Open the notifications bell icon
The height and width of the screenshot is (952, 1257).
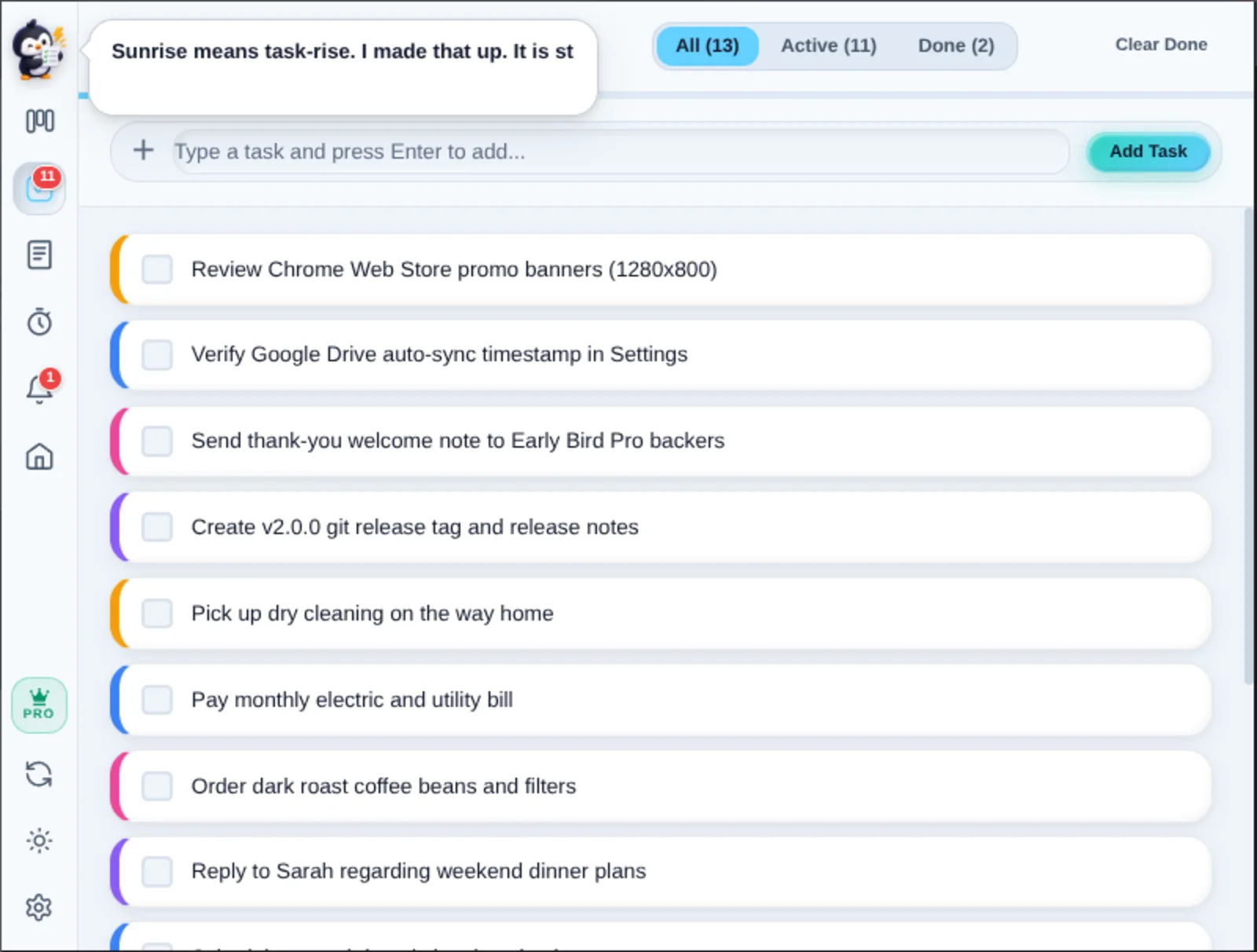point(39,389)
